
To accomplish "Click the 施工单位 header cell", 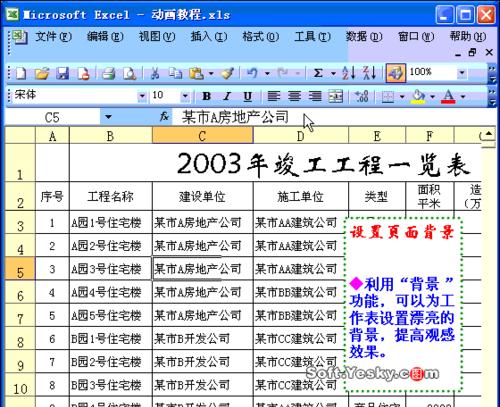I will point(301,196).
